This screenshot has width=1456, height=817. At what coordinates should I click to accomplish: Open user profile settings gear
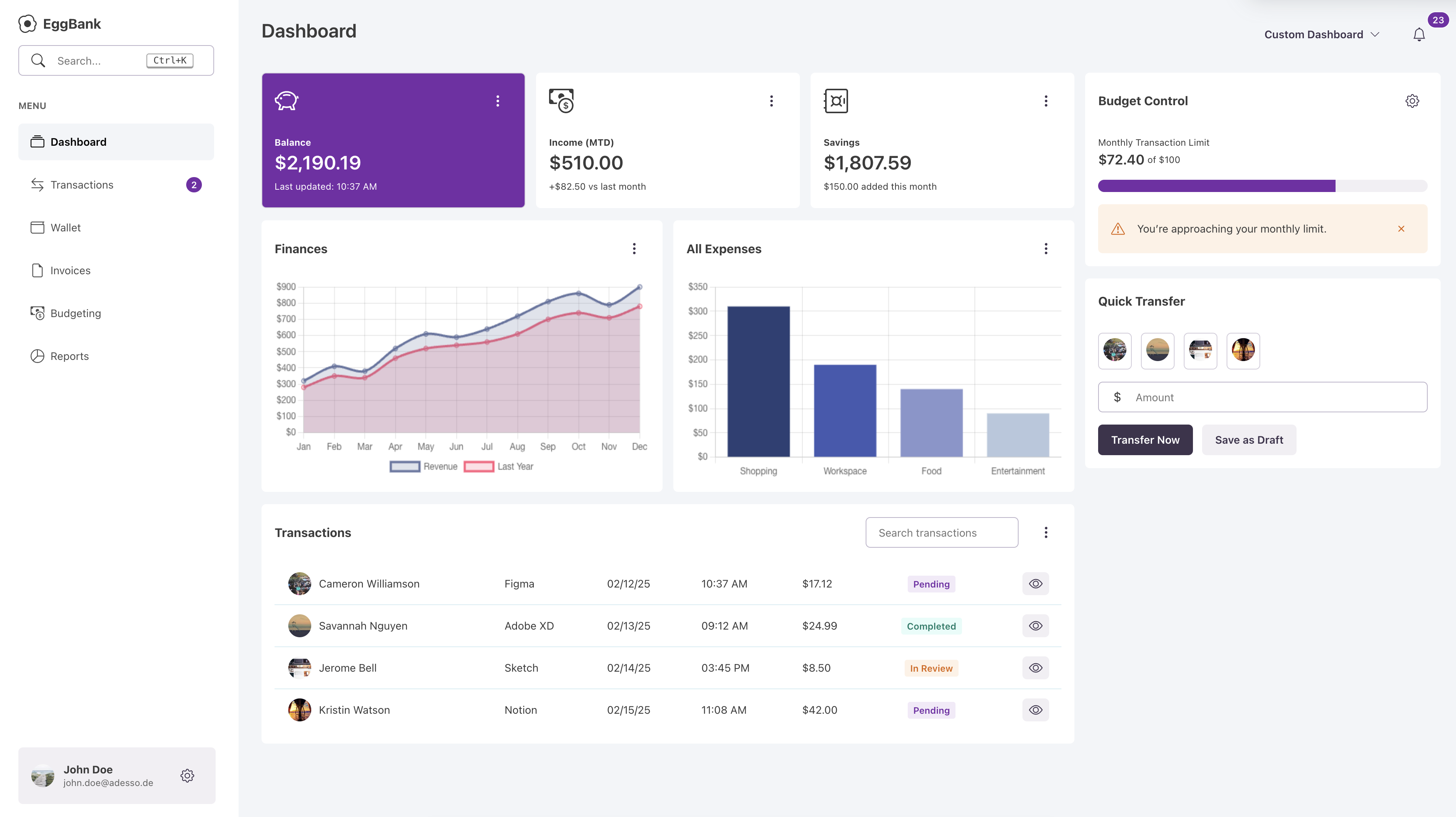(187, 775)
